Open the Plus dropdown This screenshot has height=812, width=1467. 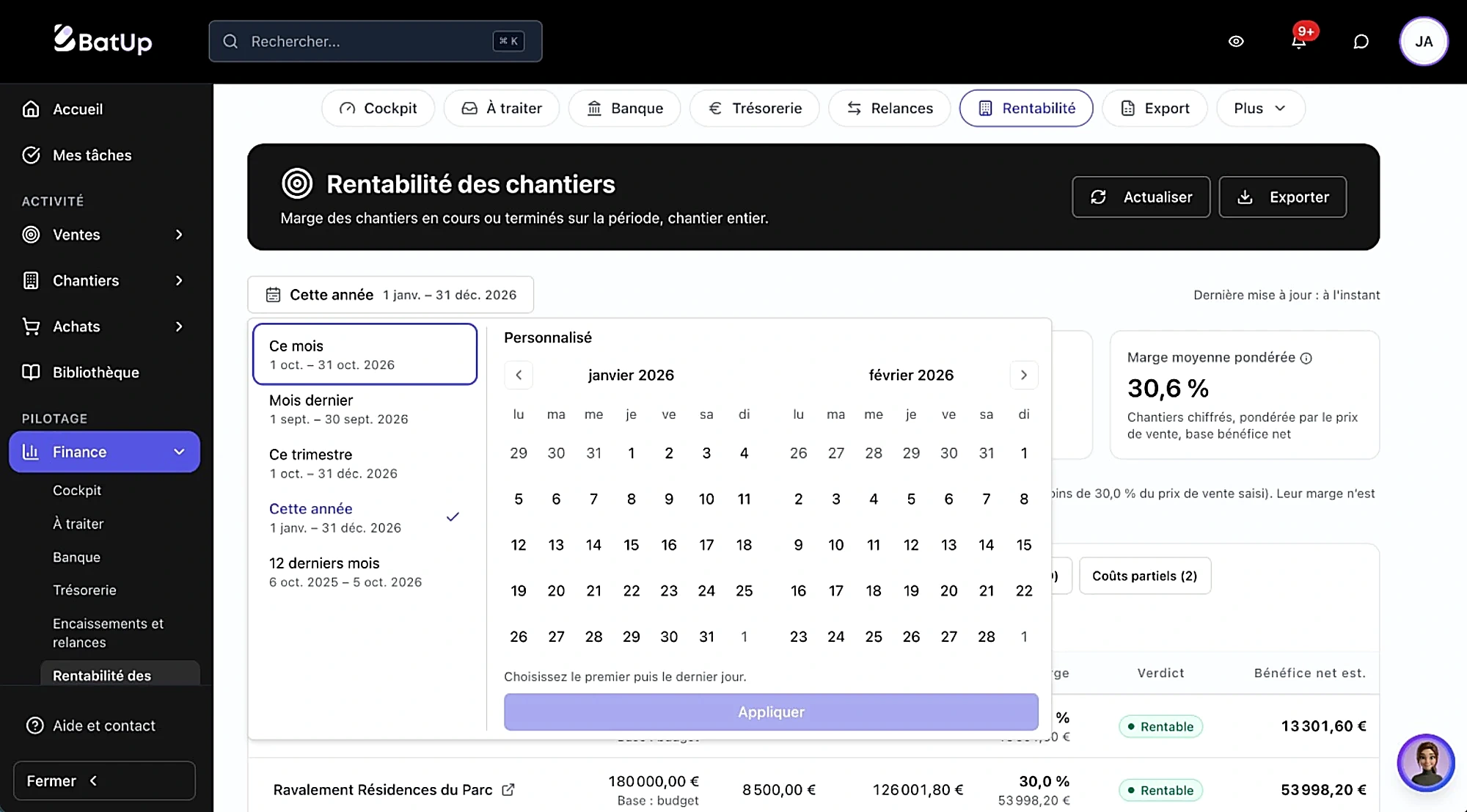(1260, 109)
